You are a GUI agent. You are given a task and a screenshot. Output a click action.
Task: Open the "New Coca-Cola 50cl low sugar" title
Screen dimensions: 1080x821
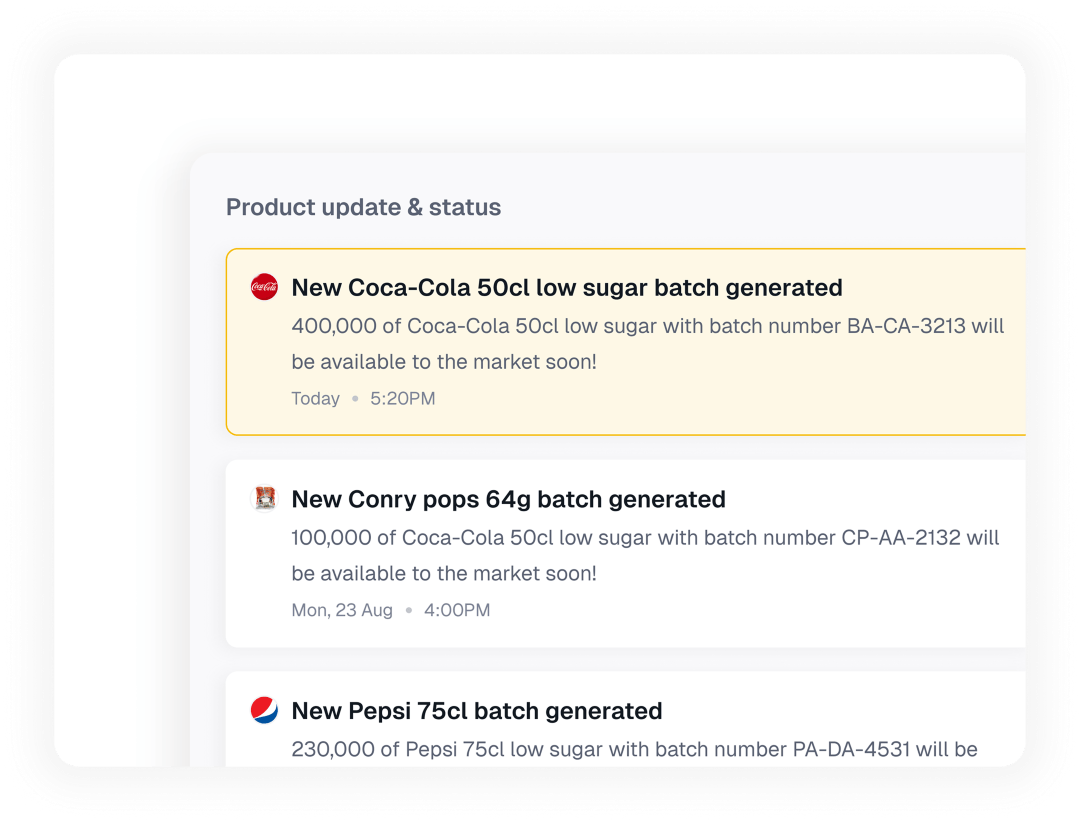(x=566, y=288)
